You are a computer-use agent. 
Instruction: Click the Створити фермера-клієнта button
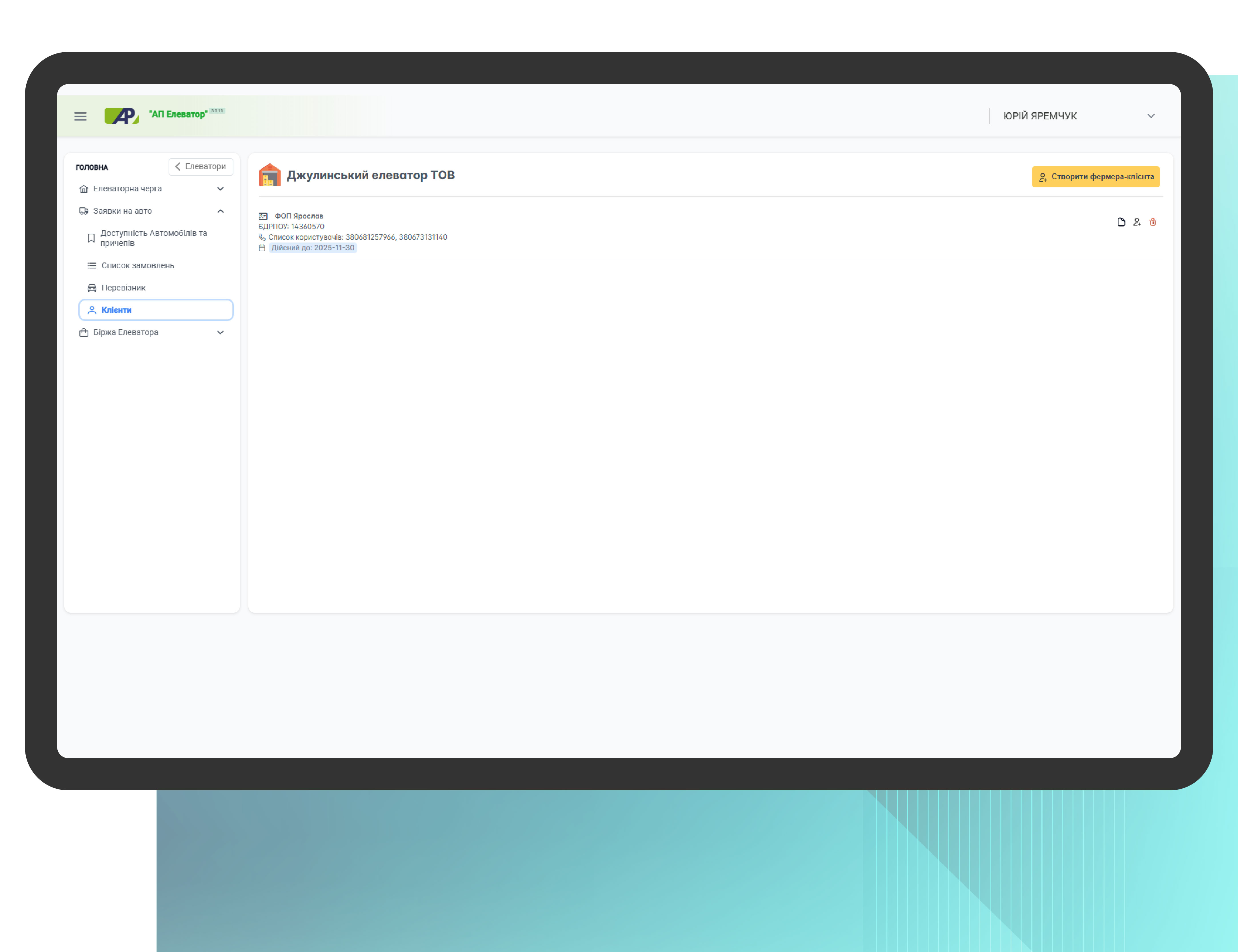[x=1095, y=177]
